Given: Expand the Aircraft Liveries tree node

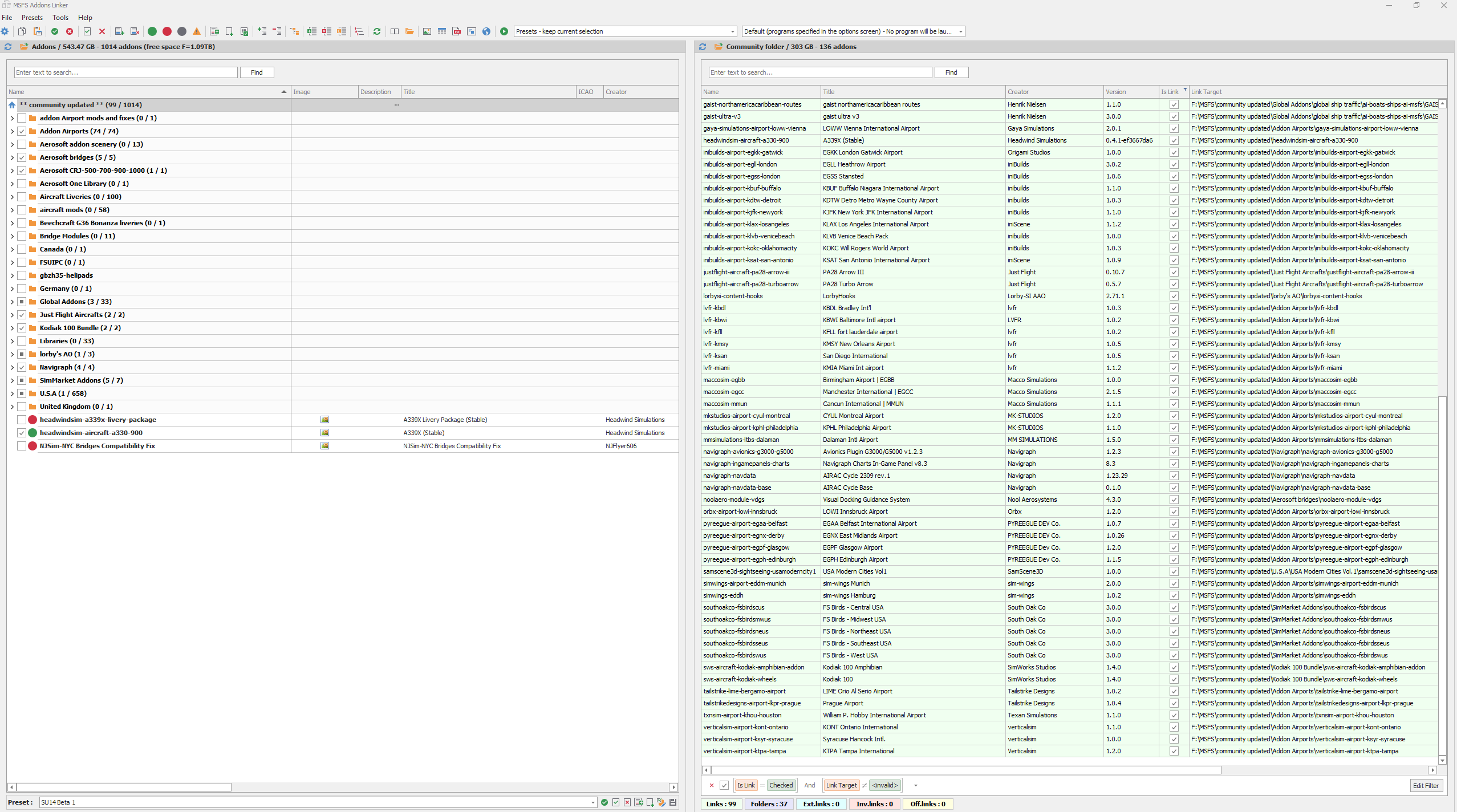Looking at the screenshot, I should [x=11, y=196].
